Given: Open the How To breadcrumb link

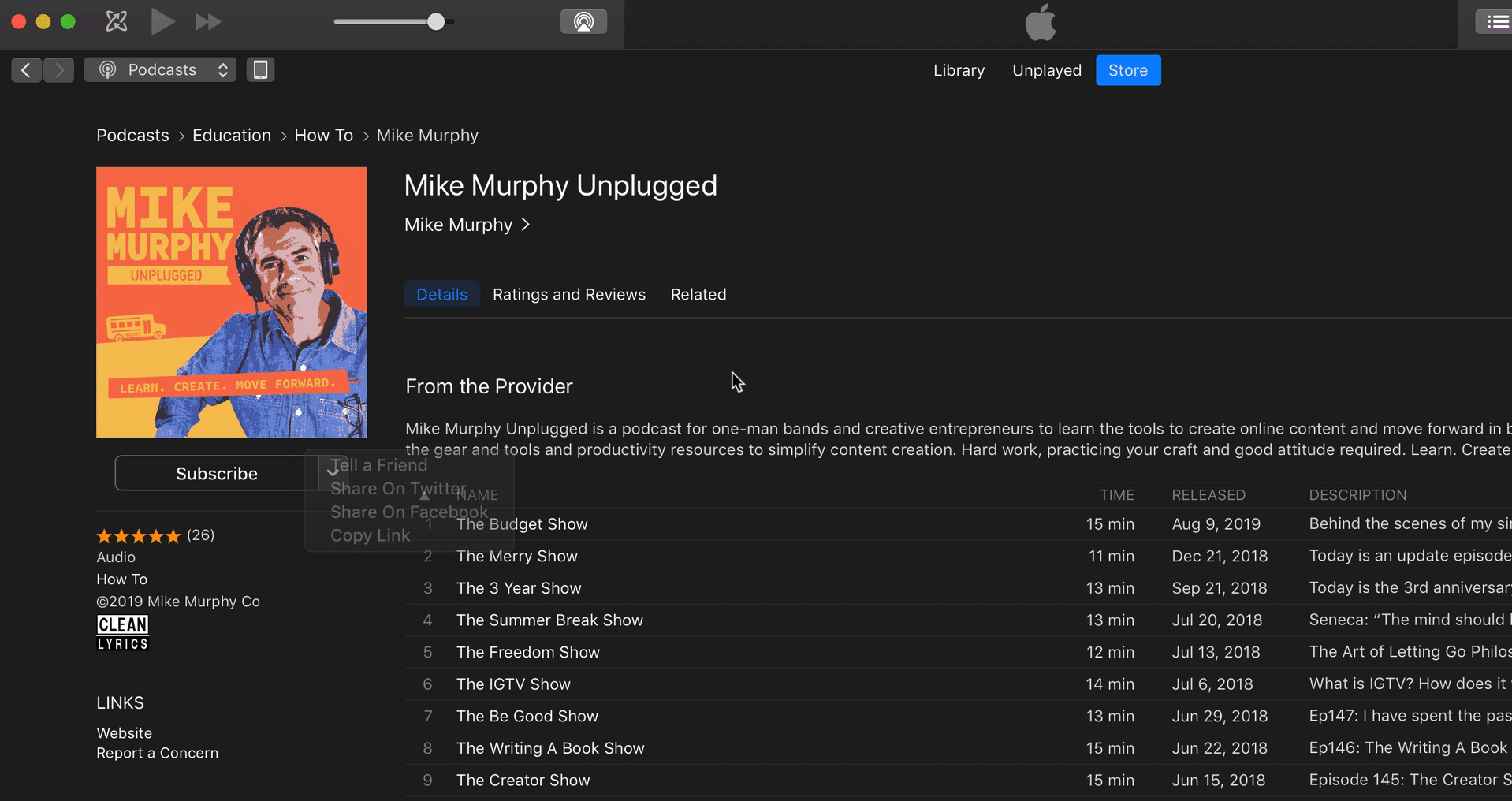Looking at the screenshot, I should point(323,136).
